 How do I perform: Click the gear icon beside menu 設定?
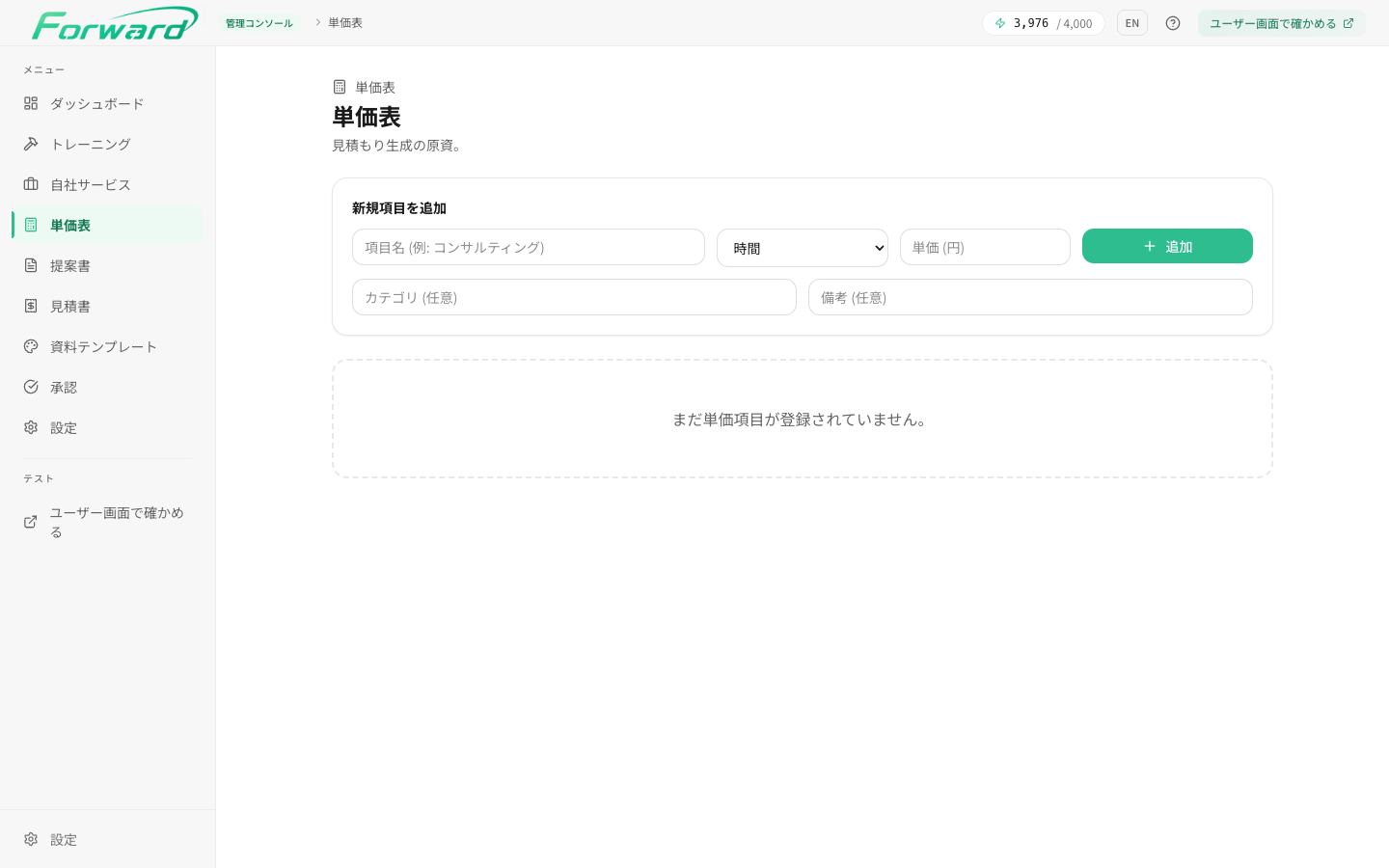(x=31, y=427)
